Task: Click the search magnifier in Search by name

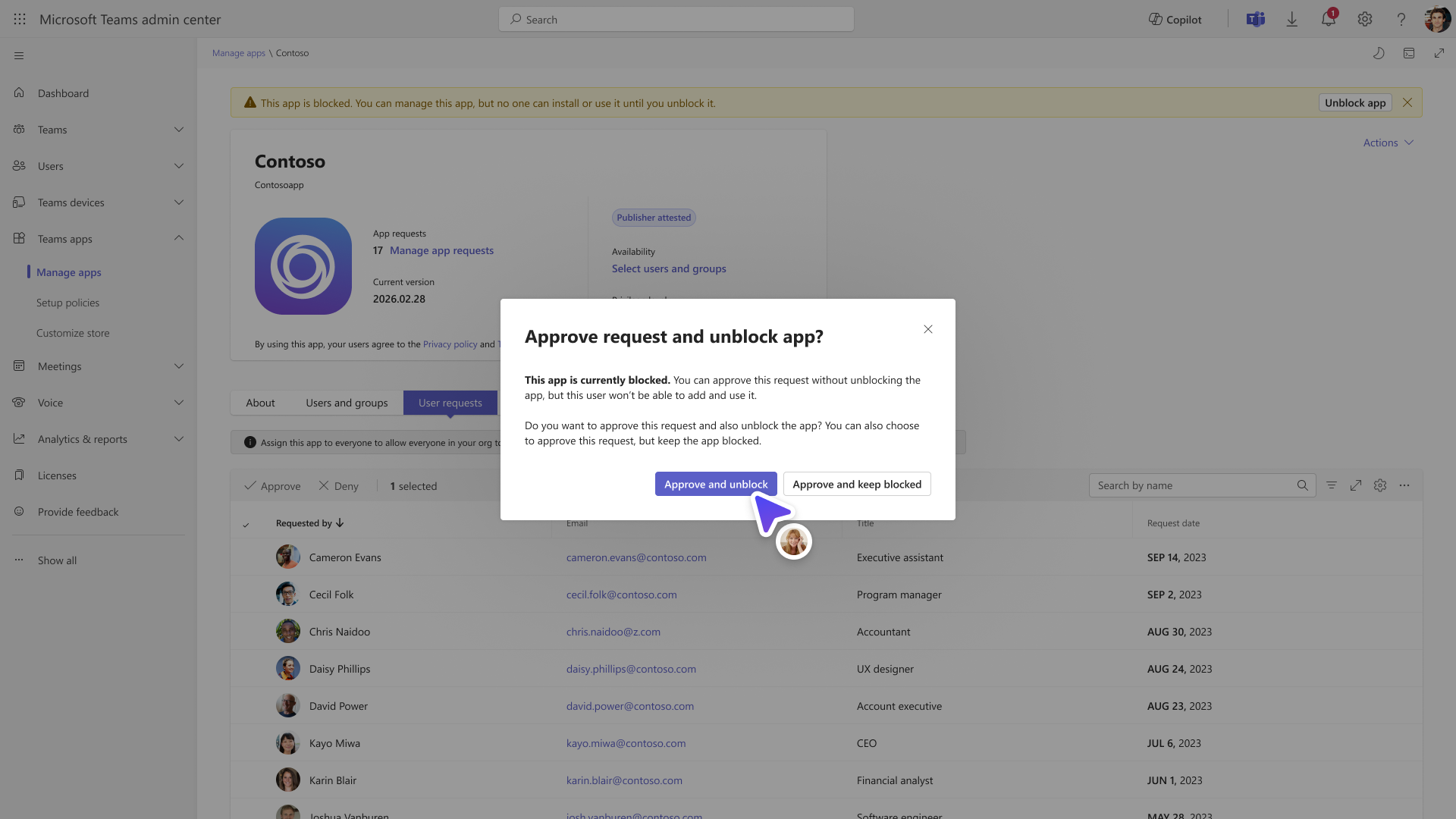Action: point(1303,485)
